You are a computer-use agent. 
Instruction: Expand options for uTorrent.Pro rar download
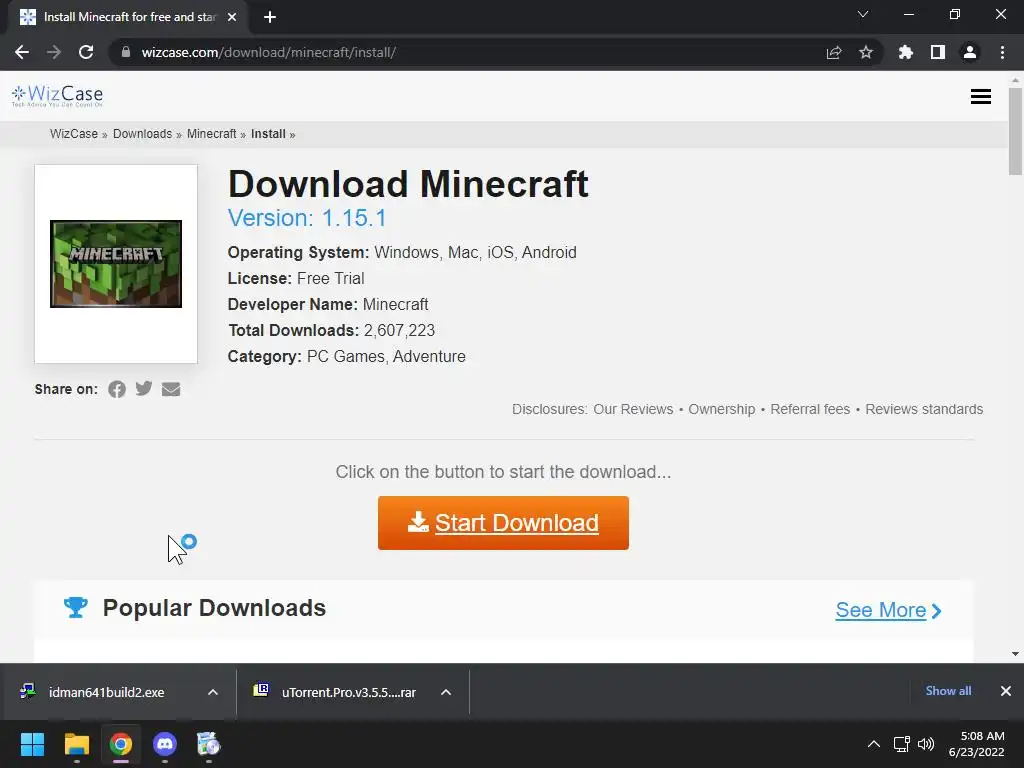(446, 692)
